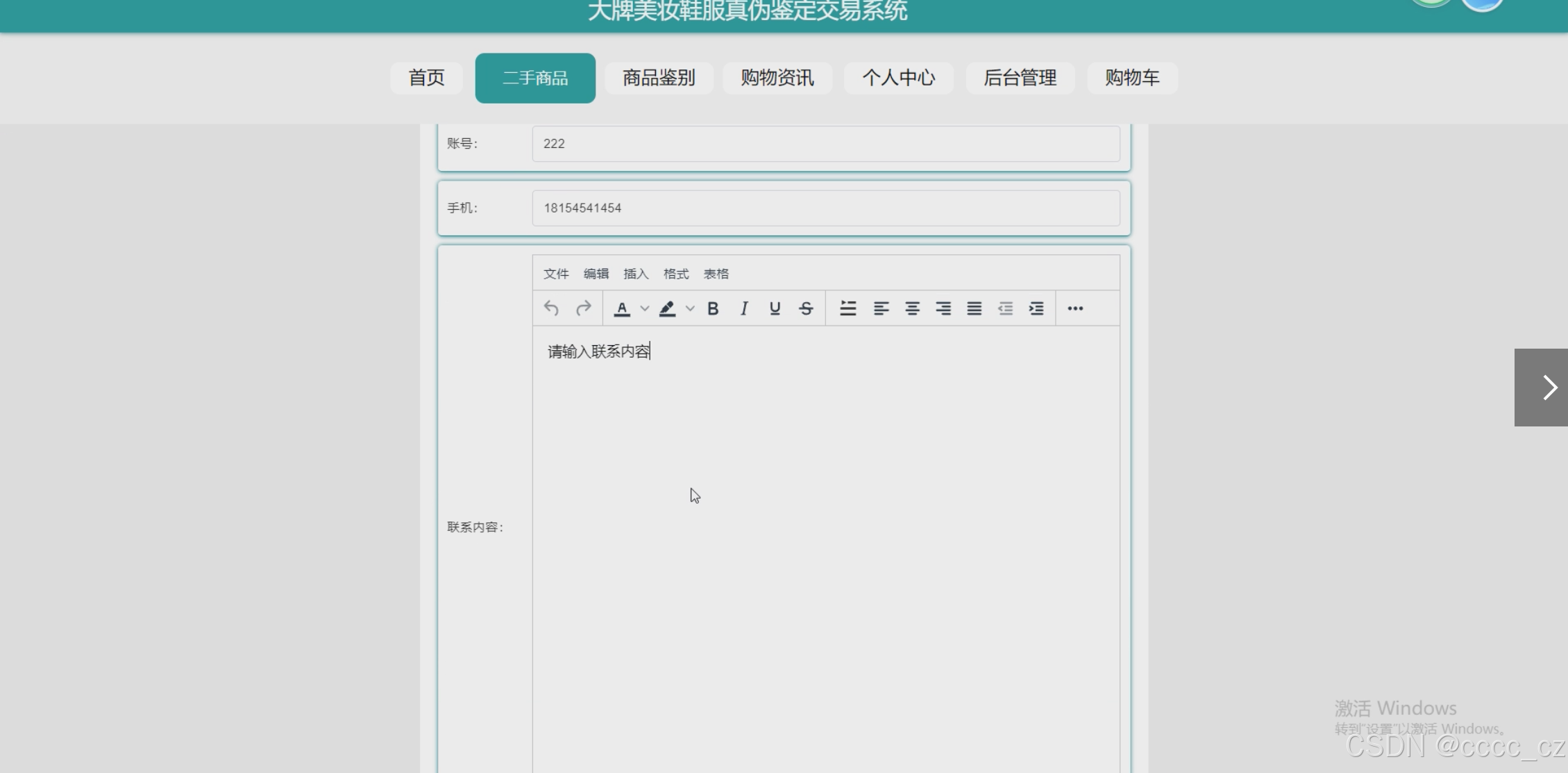Toggle bold formatting in the editor
The image size is (1568, 773).
(713, 308)
